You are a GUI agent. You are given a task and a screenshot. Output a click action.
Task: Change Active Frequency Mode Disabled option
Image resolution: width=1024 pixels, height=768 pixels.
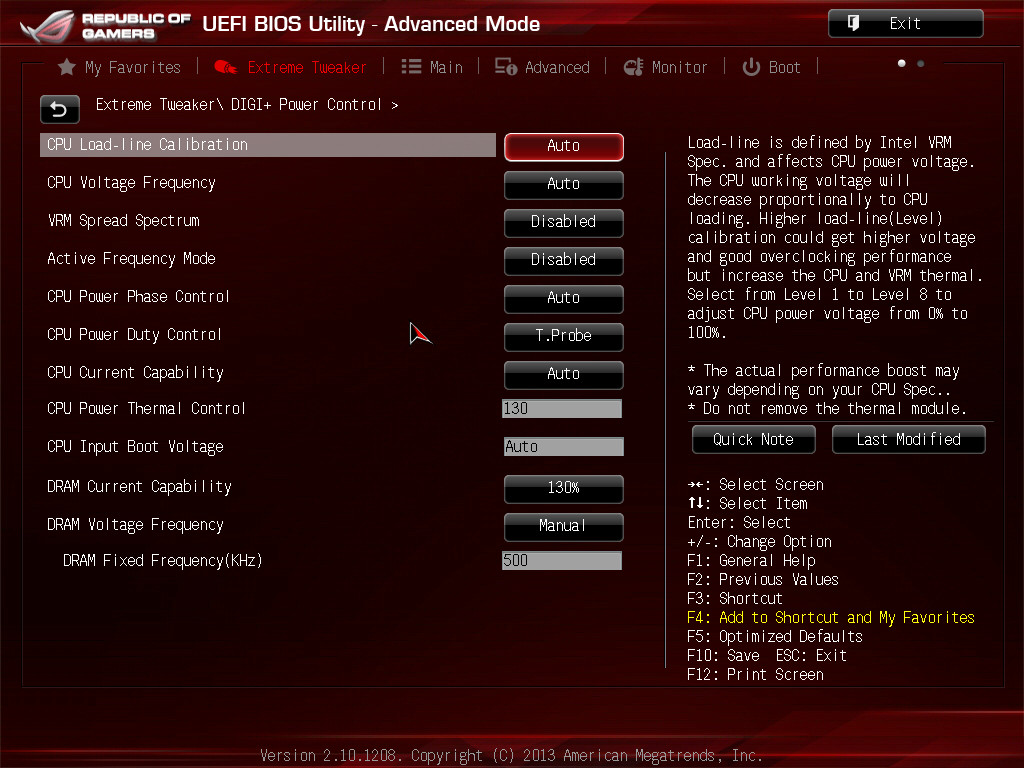(x=564, y=260)
